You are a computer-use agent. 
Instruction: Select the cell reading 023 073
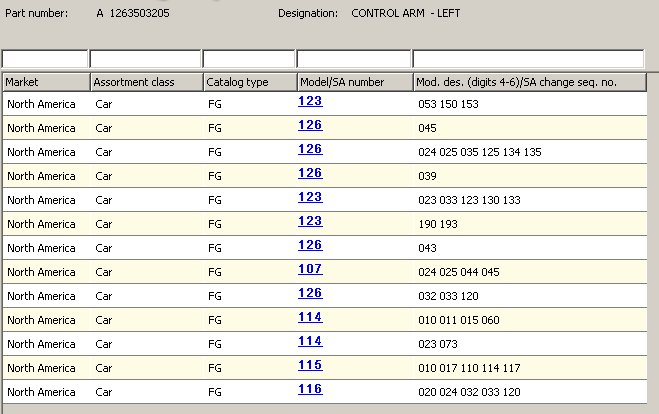[x=438, y=344]
